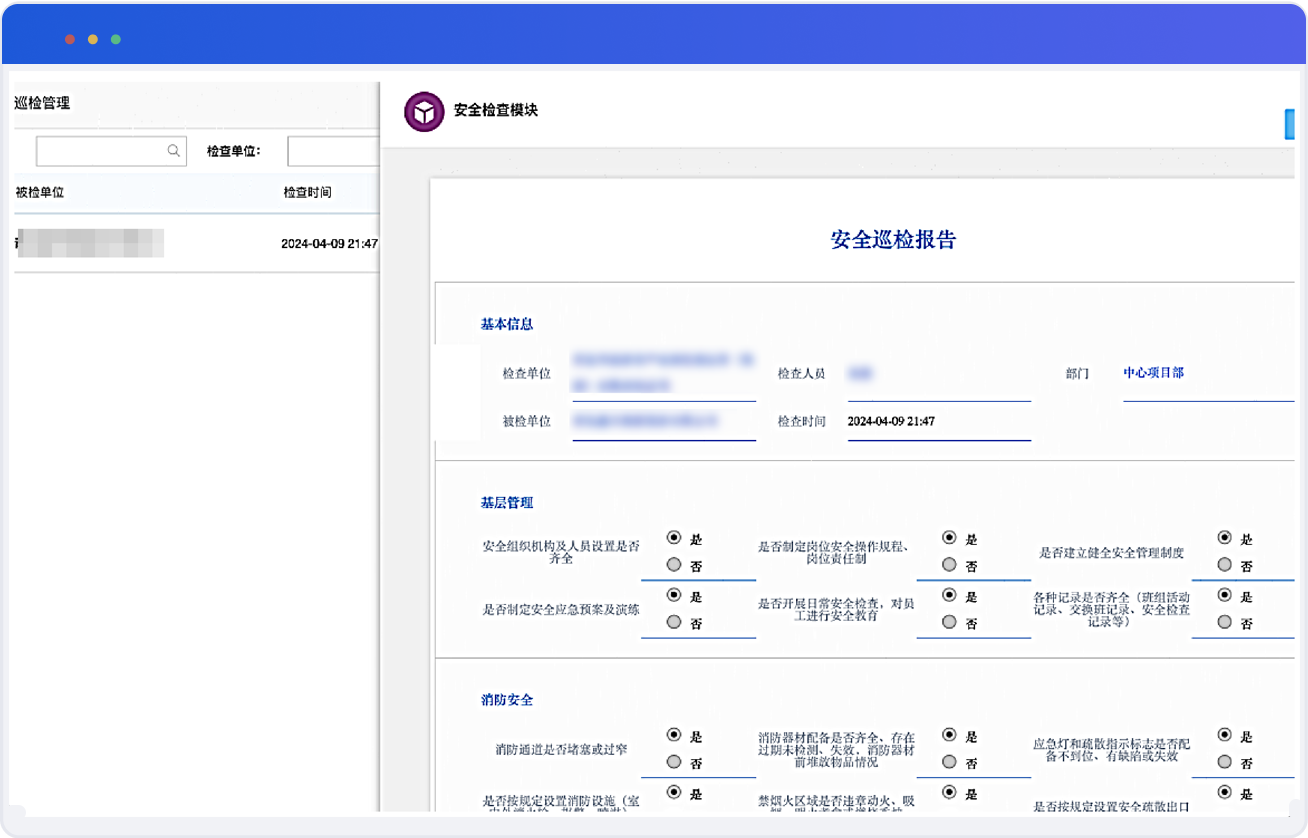Viewport: 1308px width, 838px height.
Task: Focus the 检查单位 filter input box
Action: coord(333,151)
